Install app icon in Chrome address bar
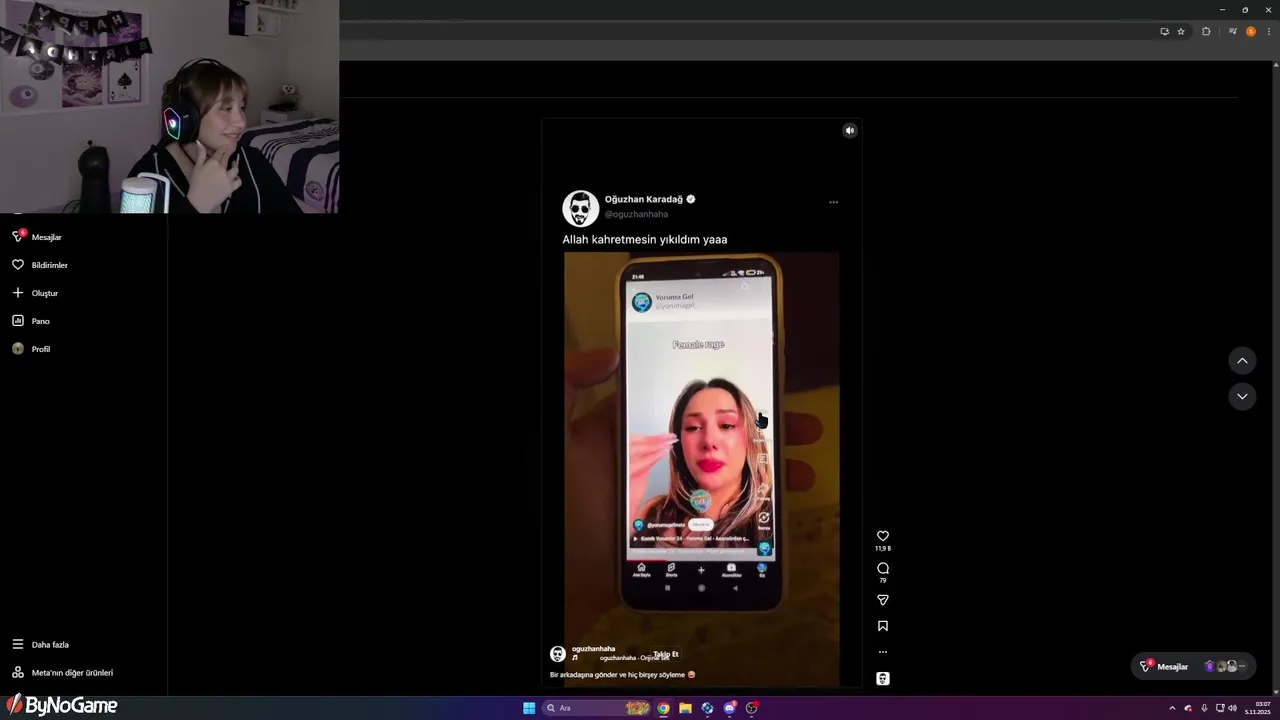Viewport: 1280px width, 720px height. coord(1164,32)
